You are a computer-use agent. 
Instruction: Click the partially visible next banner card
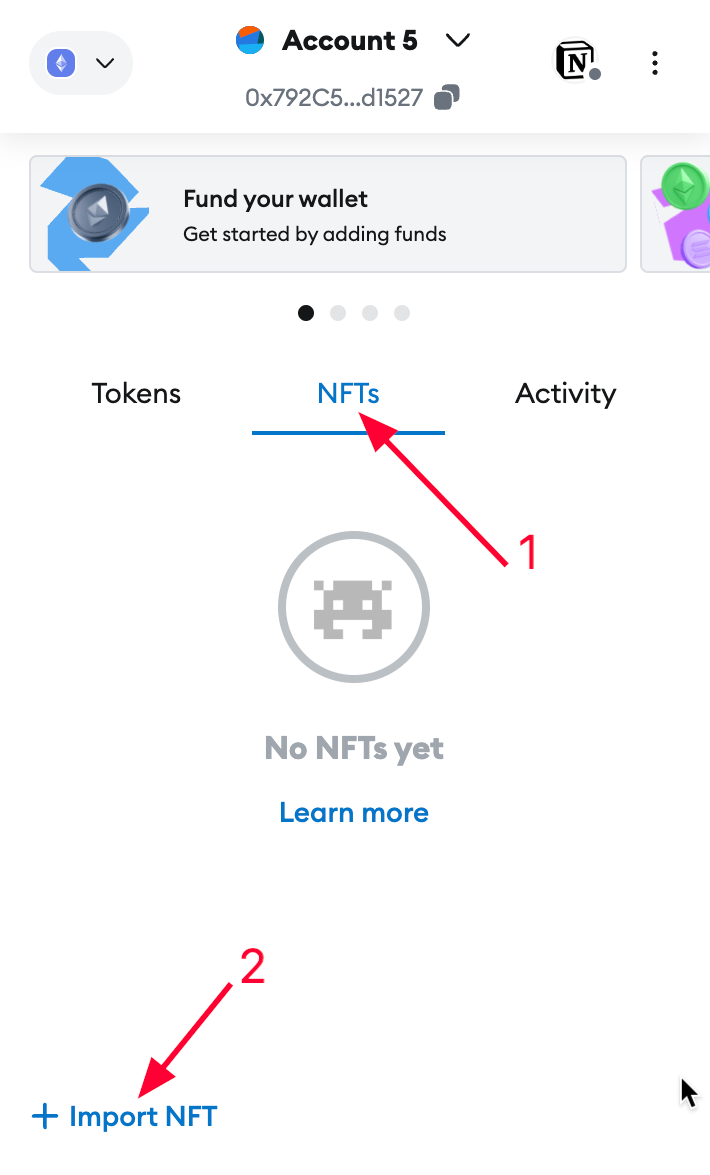coord(676,214)
